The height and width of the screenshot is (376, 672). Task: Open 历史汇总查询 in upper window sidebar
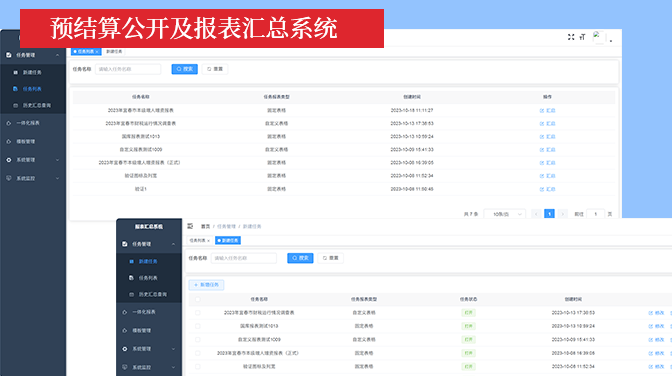33,105
